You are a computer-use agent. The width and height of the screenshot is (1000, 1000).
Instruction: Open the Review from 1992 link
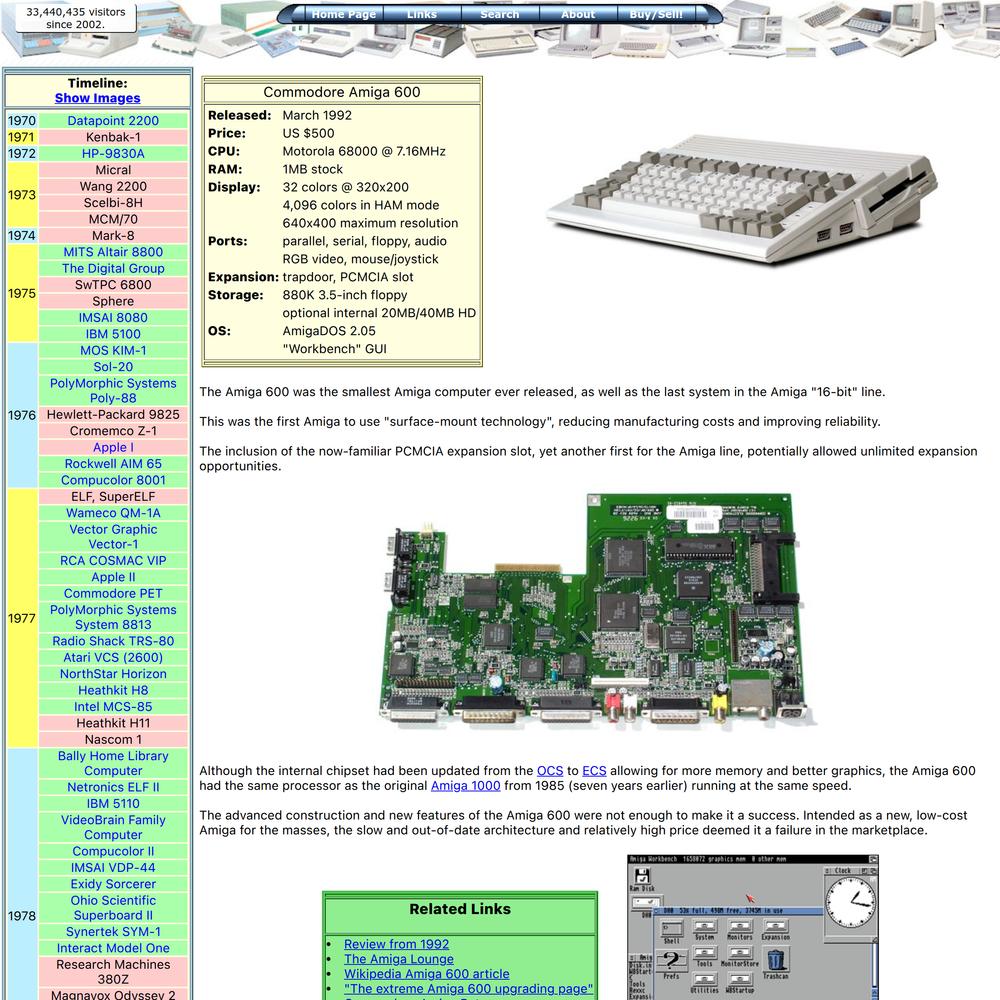(x=396, y=945)
